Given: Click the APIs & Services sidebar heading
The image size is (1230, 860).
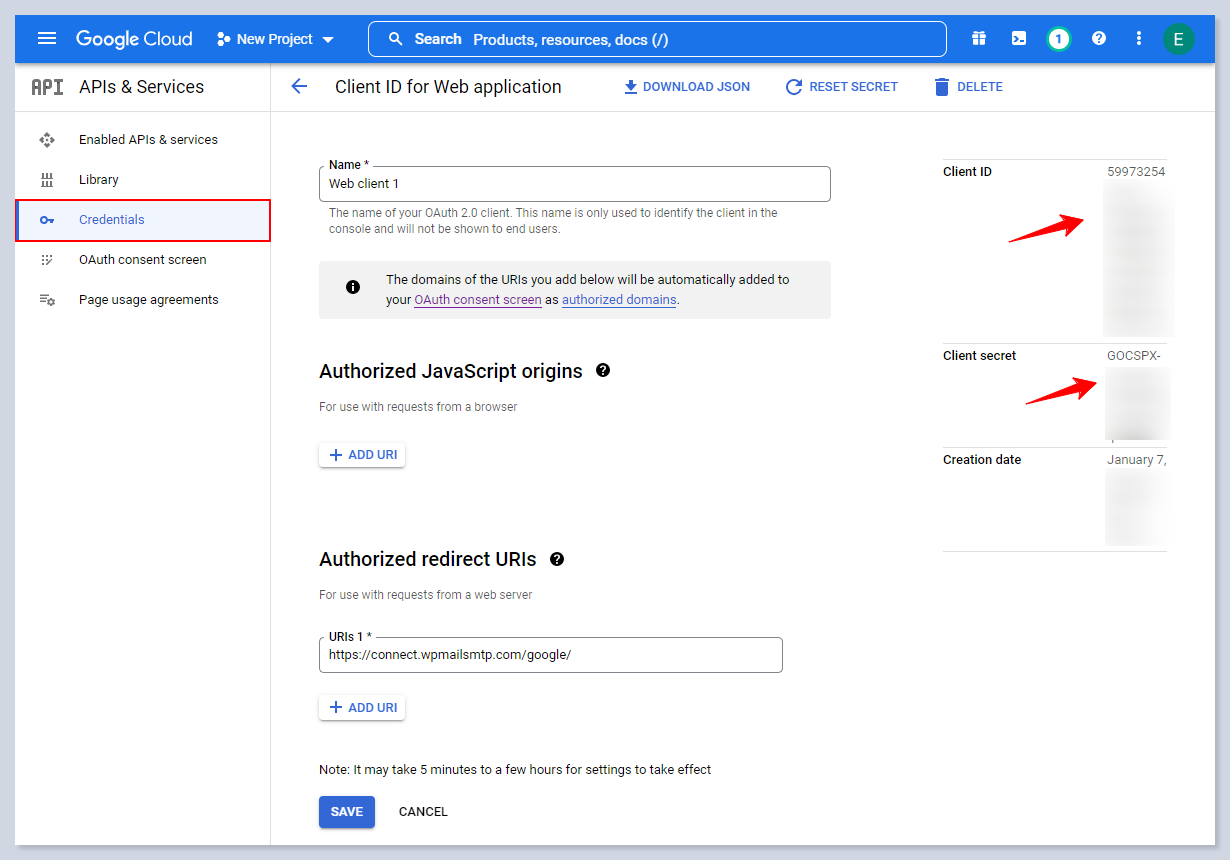Looking at the screenshot, I should point(141,87).
